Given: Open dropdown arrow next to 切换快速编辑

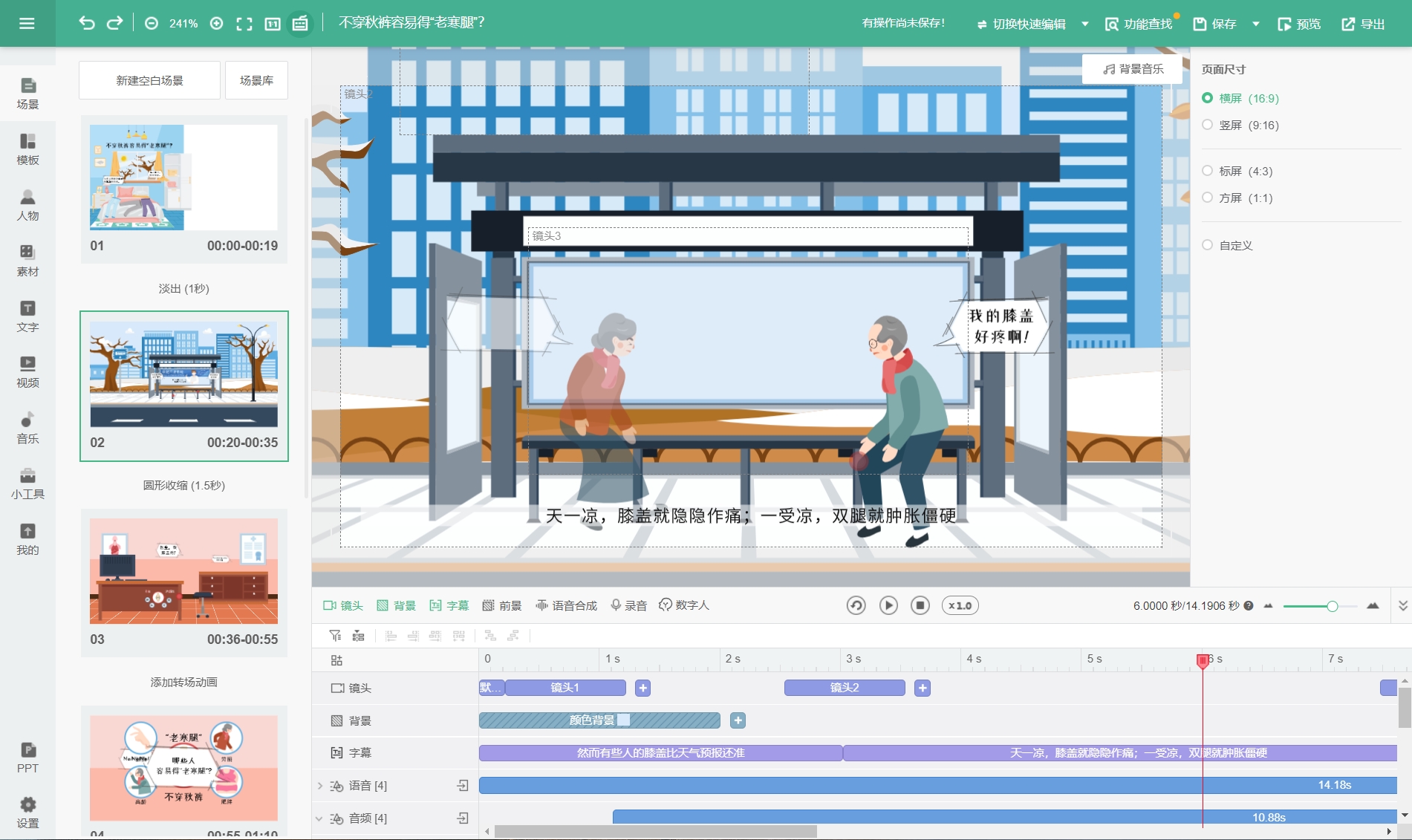Looking at the screenshot, I should 1085,24.
